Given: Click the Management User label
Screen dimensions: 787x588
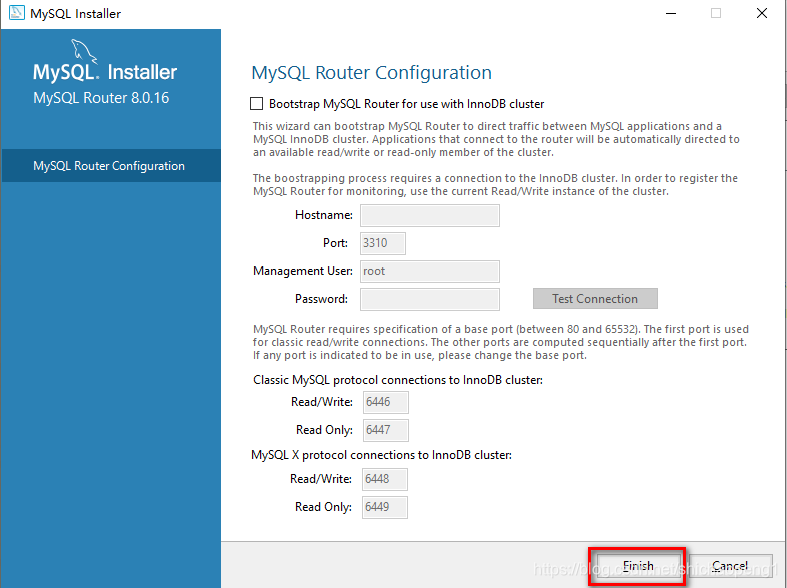Looking at the screenshot, I should (x=303, y=271).
